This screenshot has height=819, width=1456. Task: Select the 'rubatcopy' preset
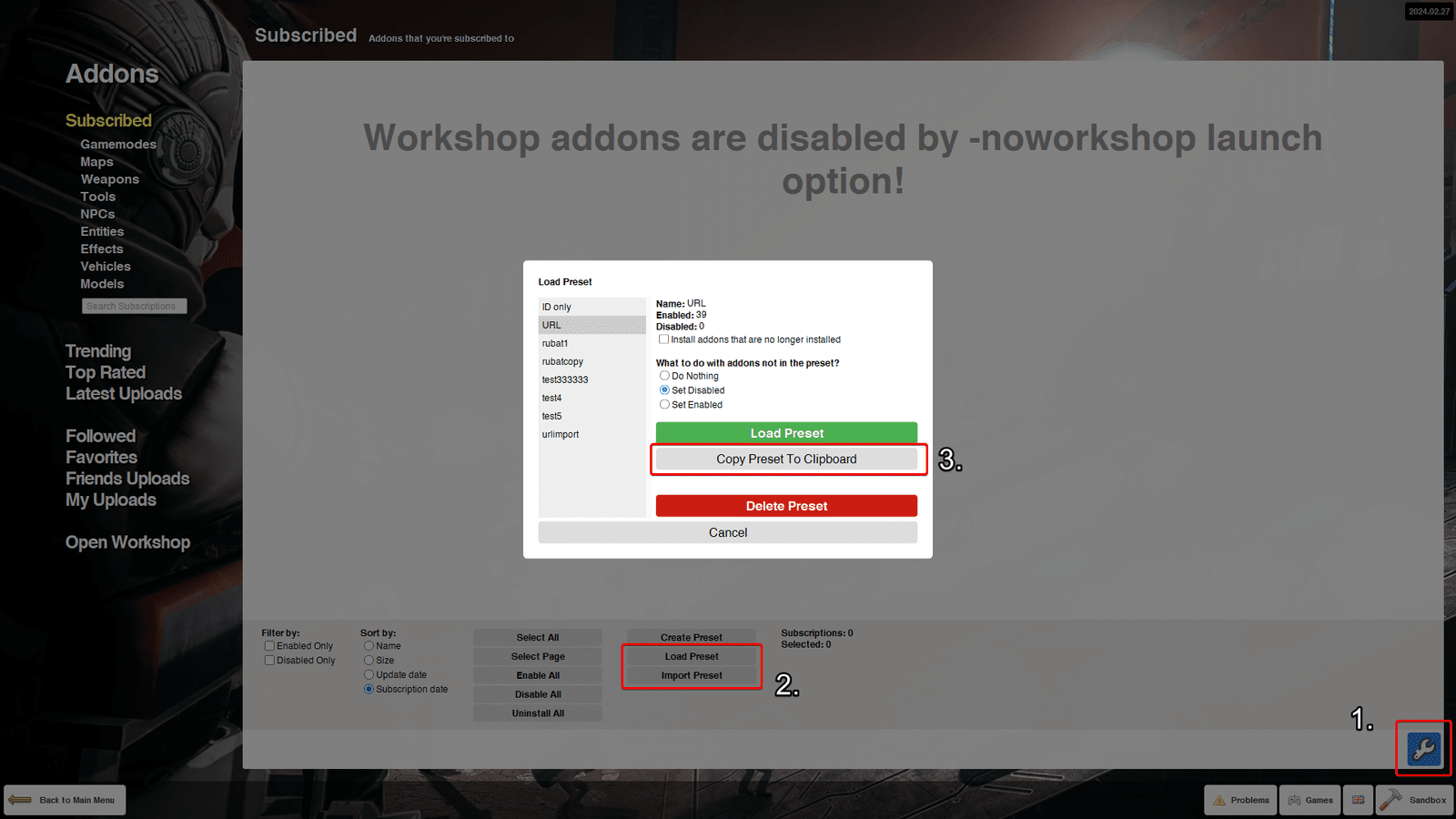(x=591, y=361)
